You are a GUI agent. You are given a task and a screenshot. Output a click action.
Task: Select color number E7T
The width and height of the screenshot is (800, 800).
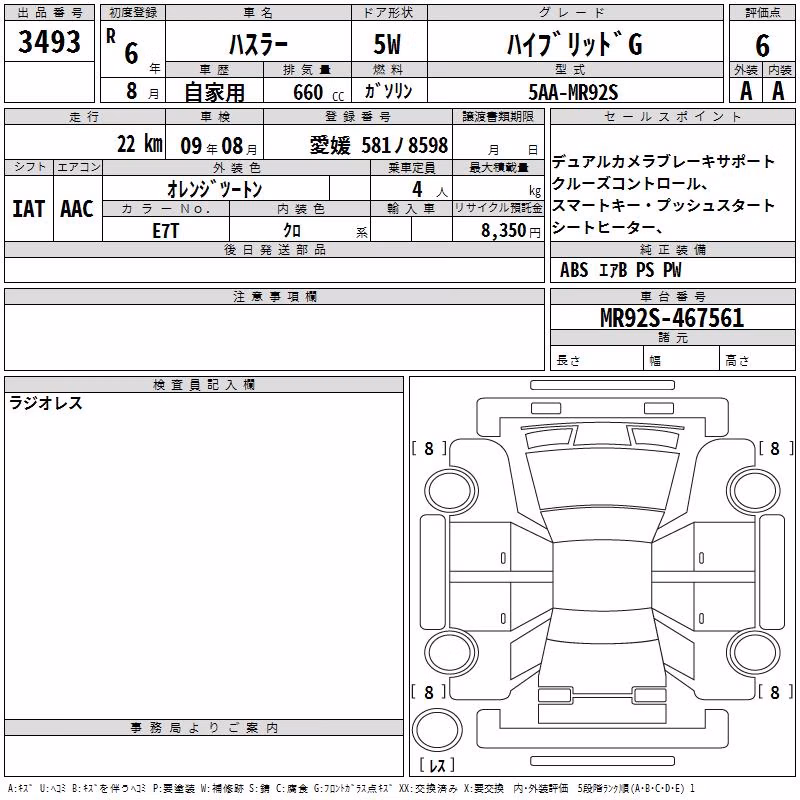[x=165, y=231]
